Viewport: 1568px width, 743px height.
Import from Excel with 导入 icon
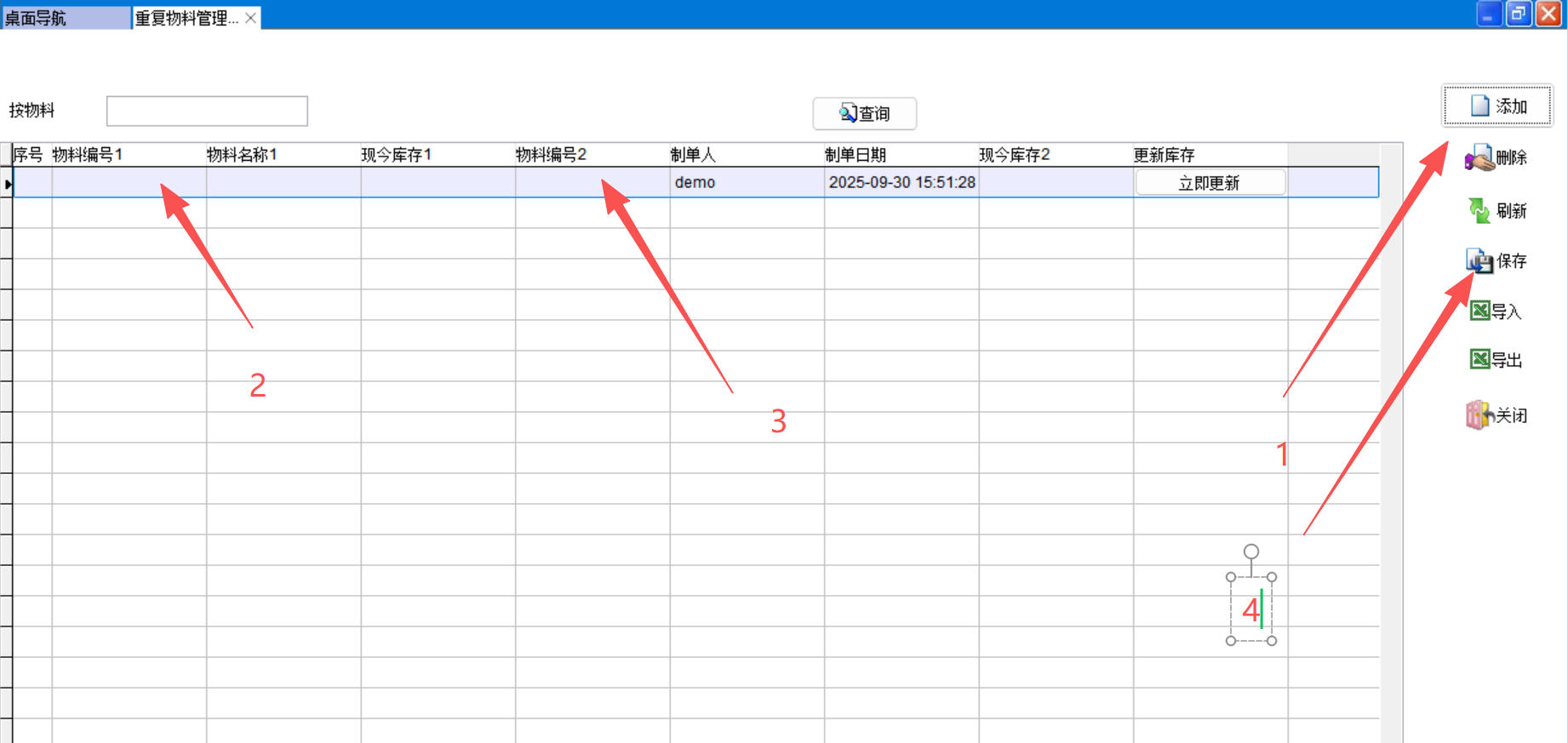[x=1480, y=311]
